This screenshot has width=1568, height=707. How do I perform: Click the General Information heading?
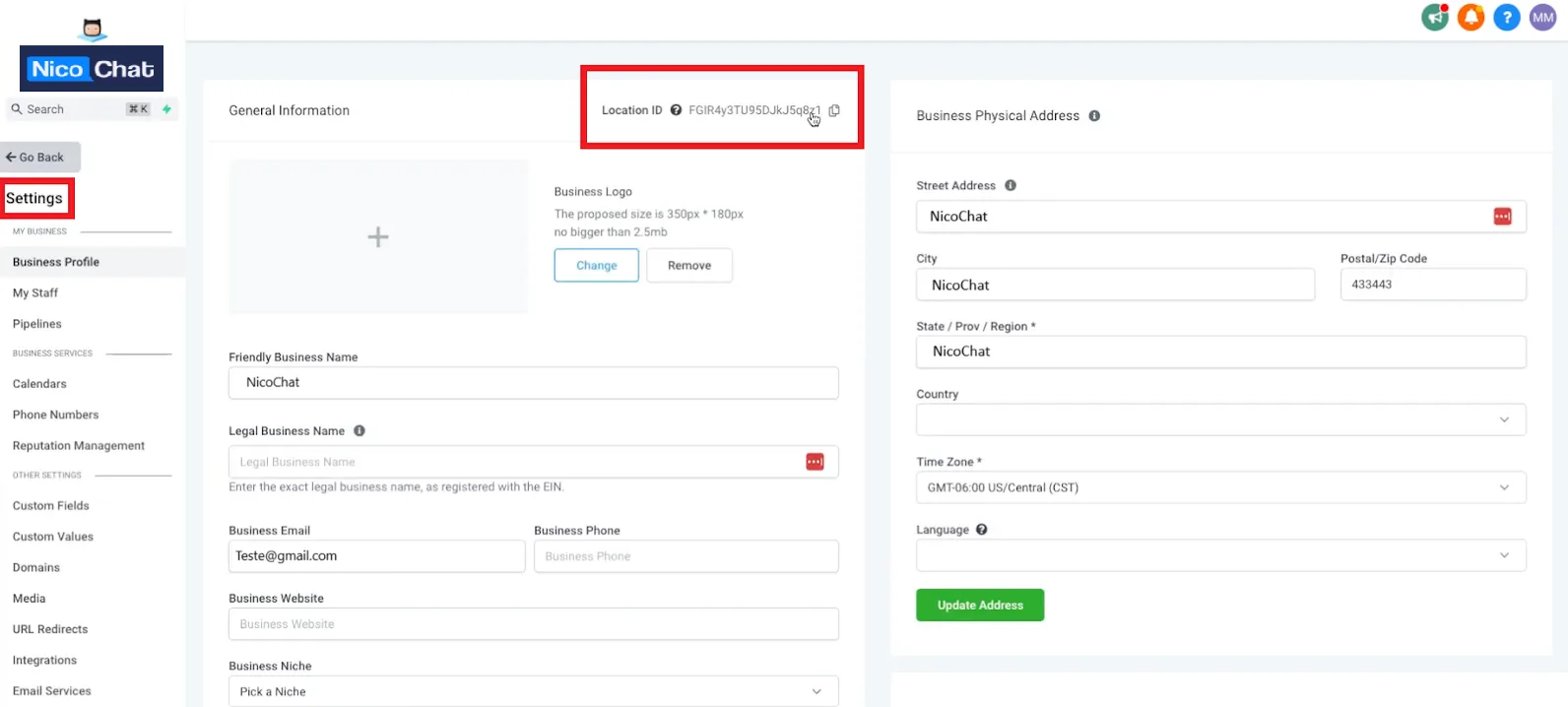click(x=289, y=110)
